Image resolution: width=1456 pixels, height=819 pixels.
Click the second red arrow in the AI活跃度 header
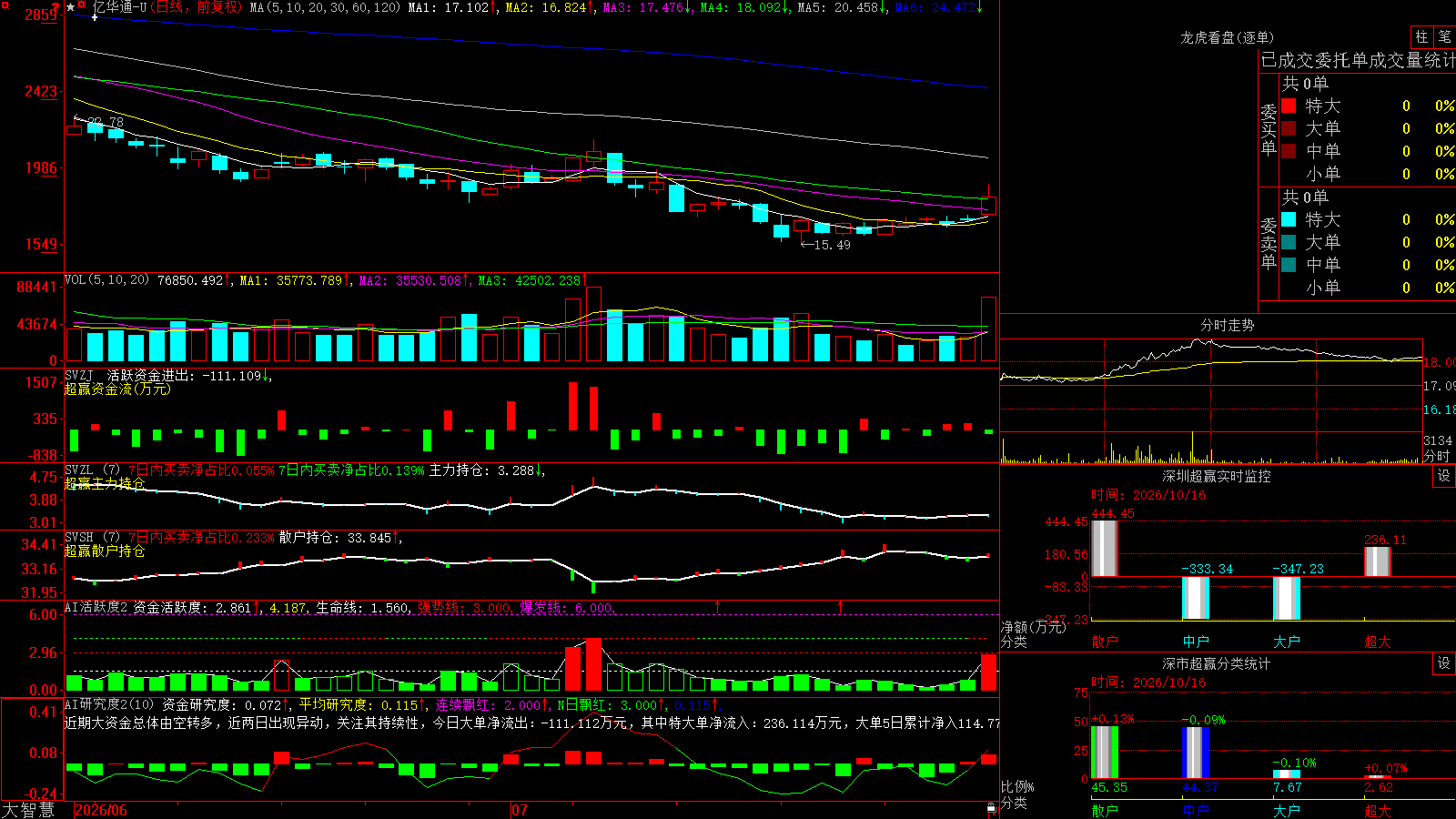tap(840, 606)
